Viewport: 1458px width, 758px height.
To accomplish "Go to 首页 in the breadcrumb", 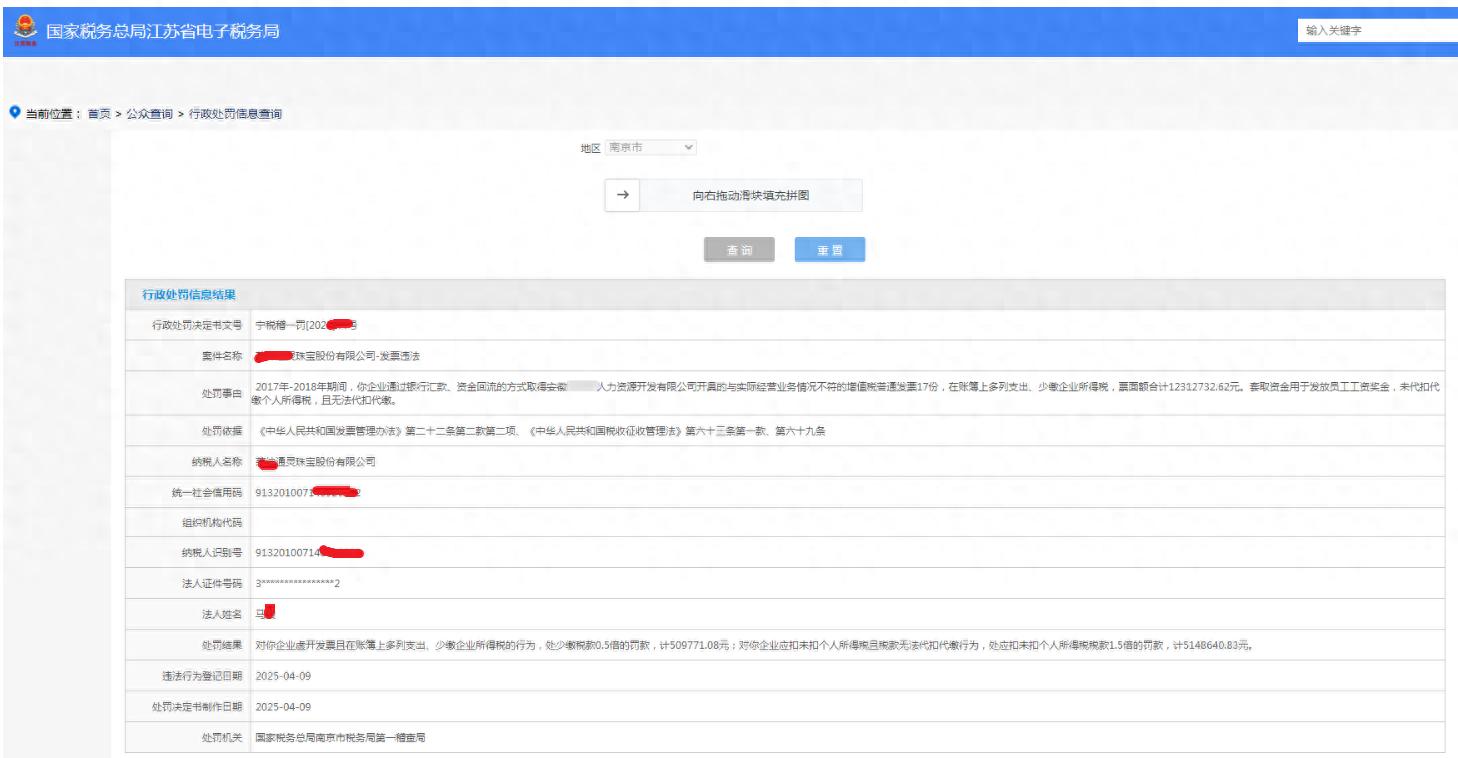I will point(99,114).
